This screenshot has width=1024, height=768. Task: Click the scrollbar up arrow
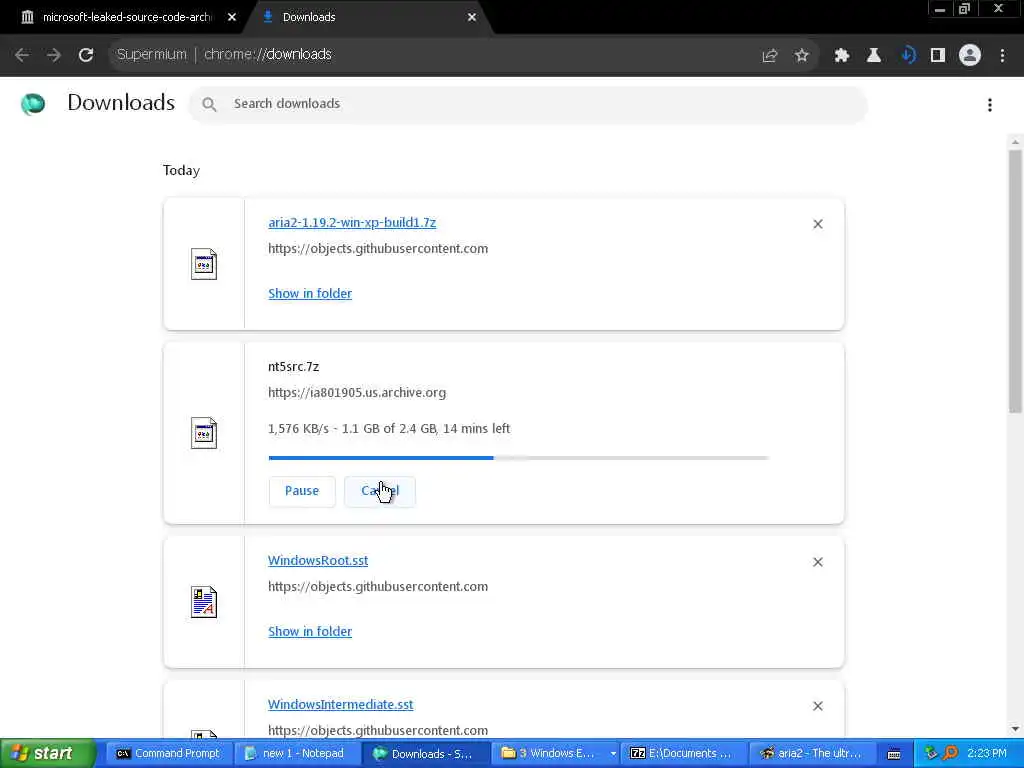(1015, 142)
